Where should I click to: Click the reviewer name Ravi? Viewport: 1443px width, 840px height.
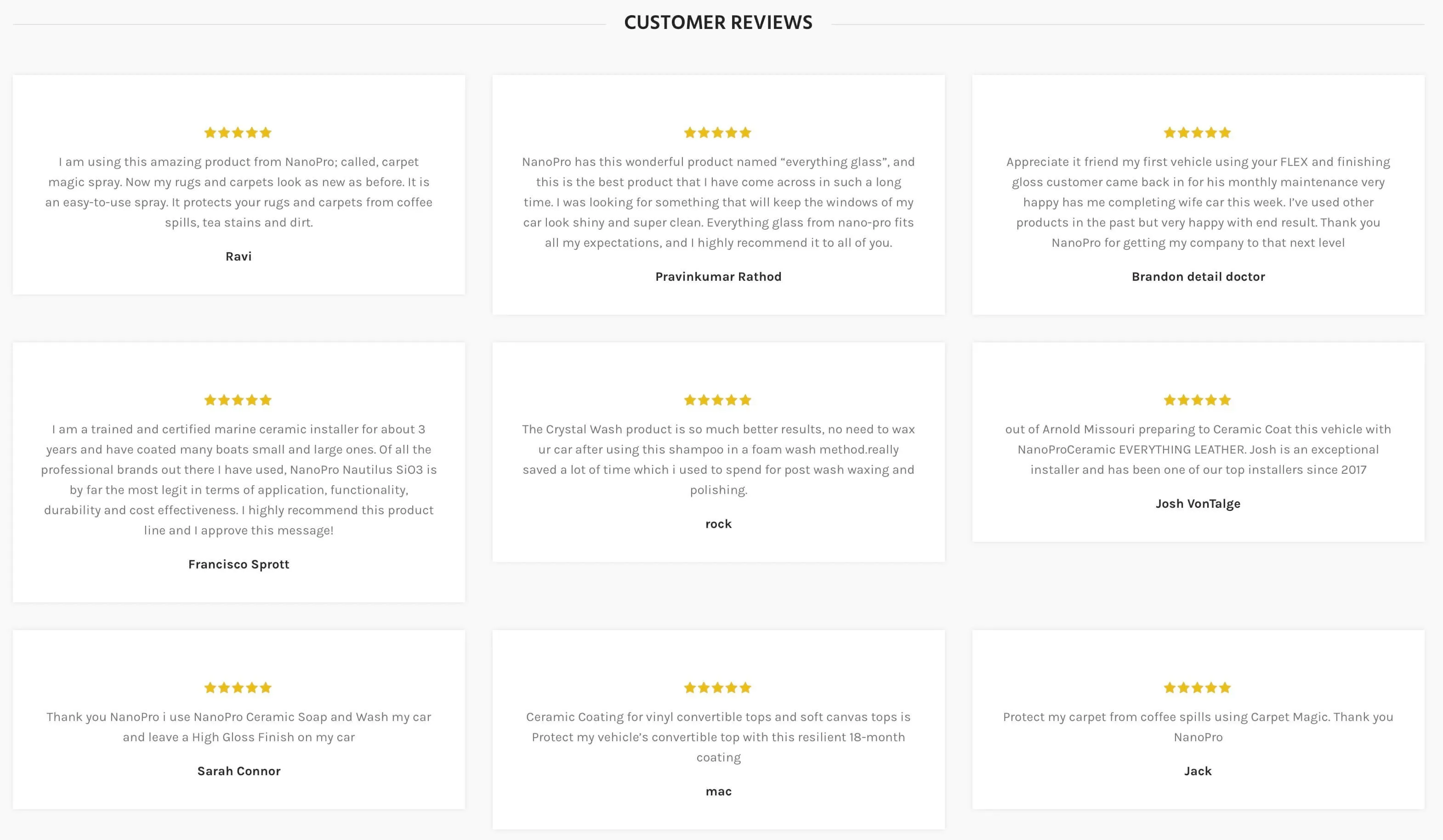[238, 256]
